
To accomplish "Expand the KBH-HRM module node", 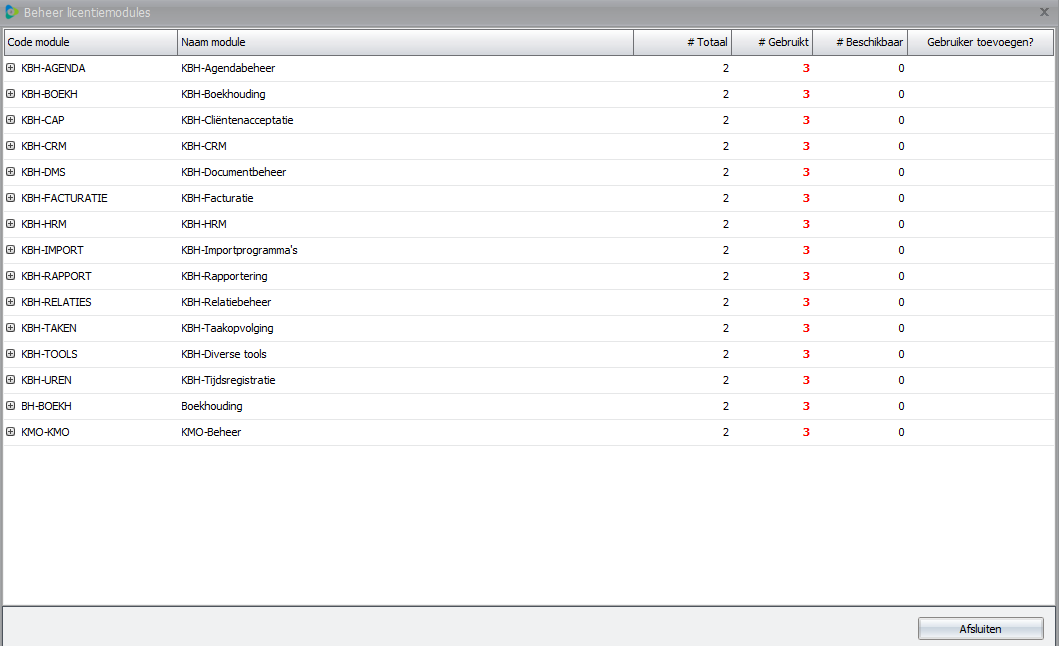I will click(x=11, y=224).
